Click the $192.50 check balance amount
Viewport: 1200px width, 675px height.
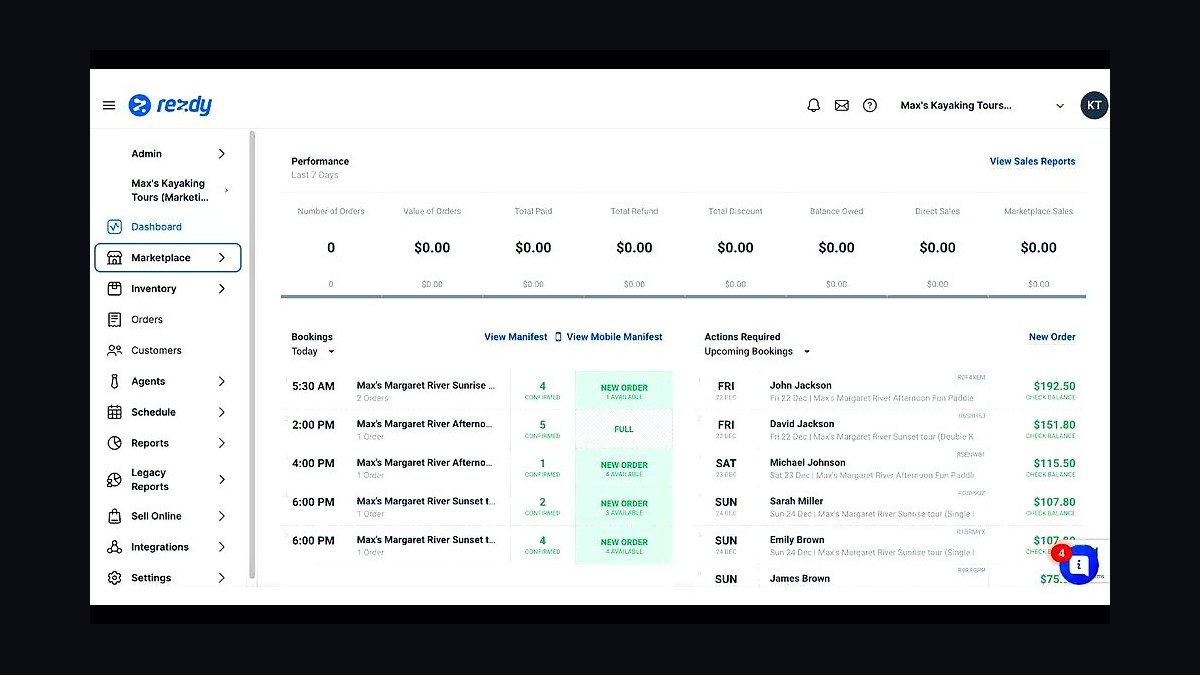coord(1054,386)
